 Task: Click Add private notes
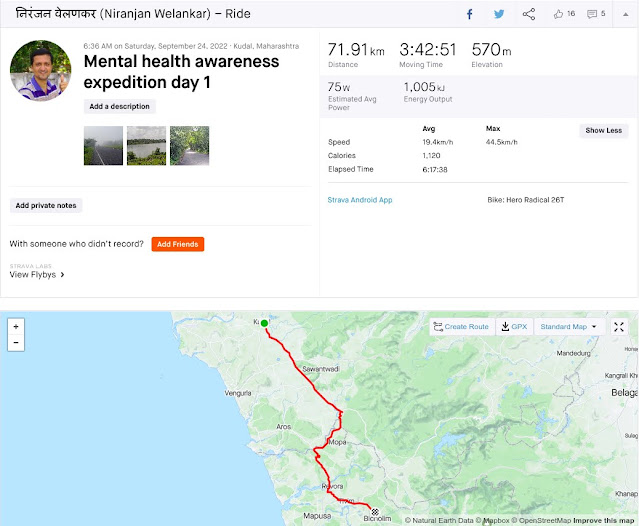tap(46, 206)
